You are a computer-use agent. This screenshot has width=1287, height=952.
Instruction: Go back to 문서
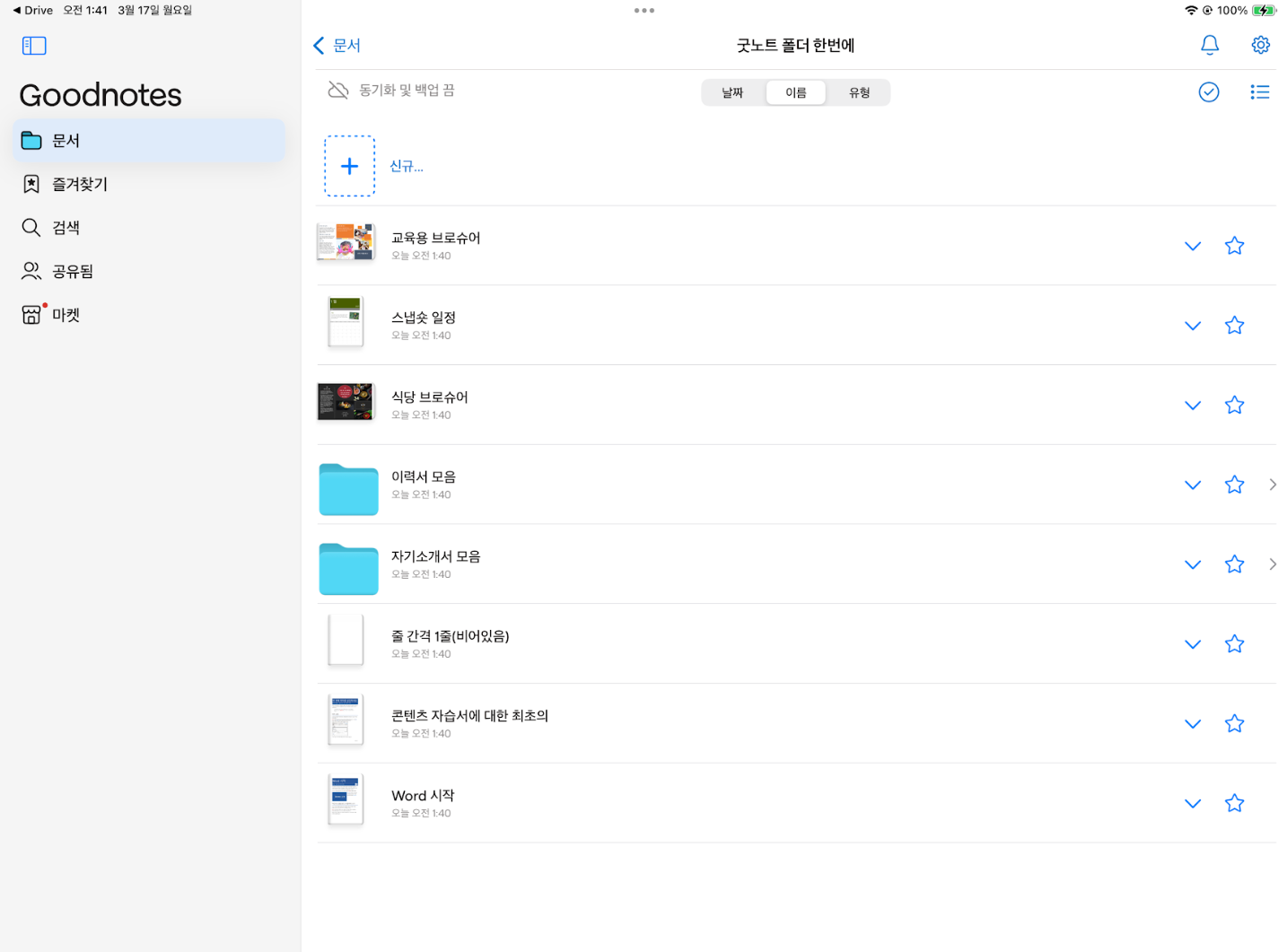coord(337,46)
